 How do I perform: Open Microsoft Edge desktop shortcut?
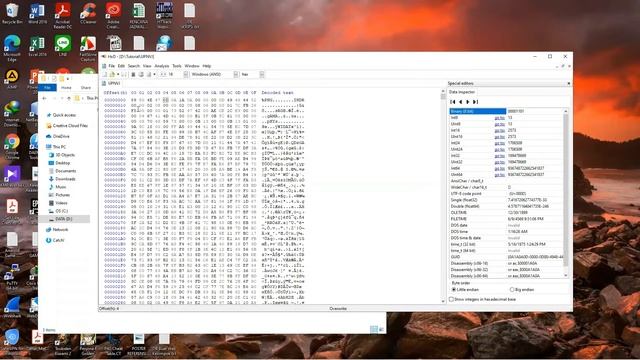12,49
